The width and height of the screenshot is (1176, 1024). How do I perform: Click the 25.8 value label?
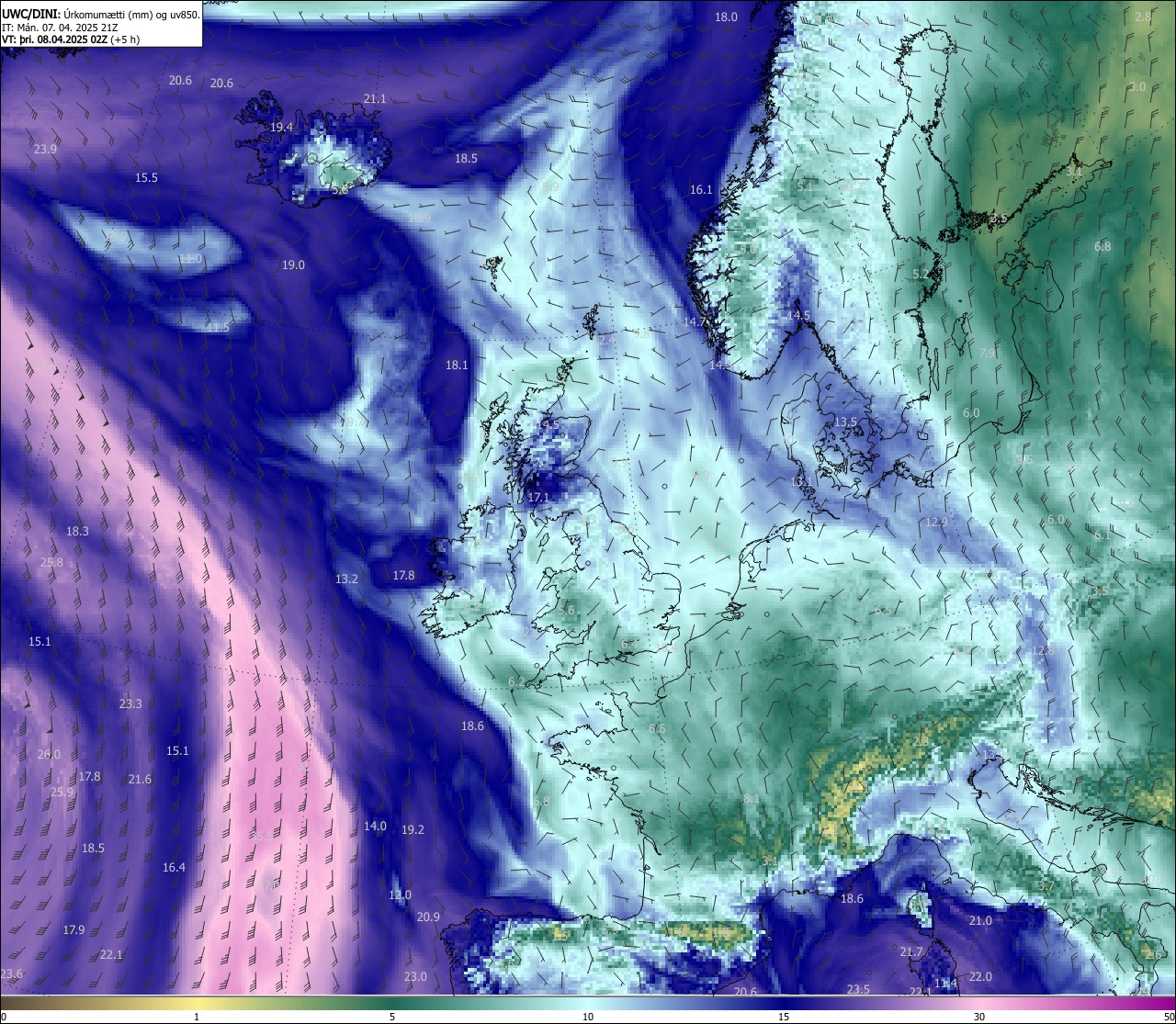click(x=51, y=562)
